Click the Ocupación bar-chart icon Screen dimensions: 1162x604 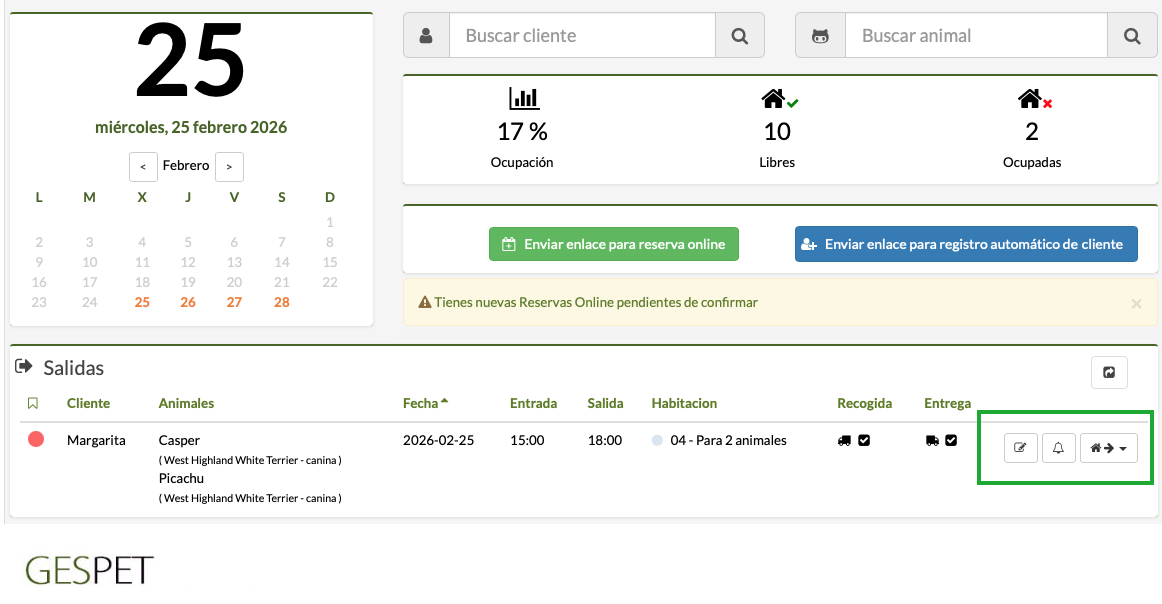click(522, 98)
